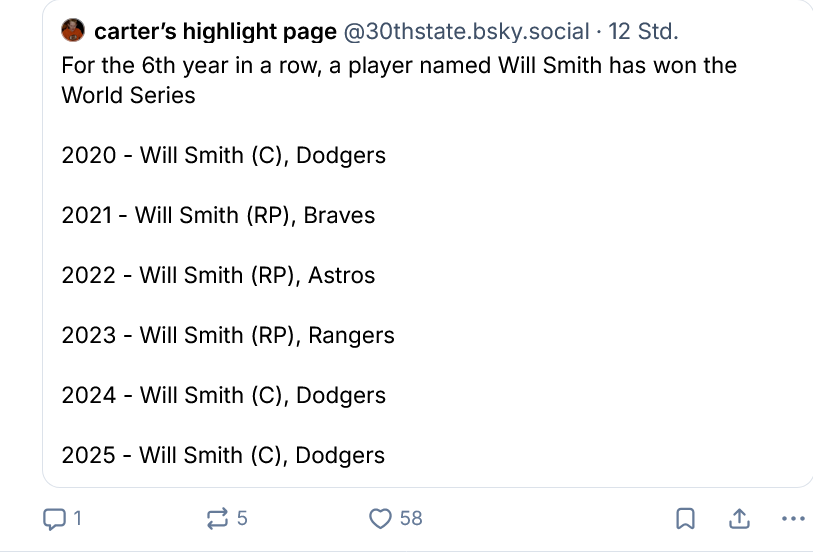This screenshot has height=559, width=813.
Task: Open the "carter's highlight page" display name
Action: (x=215, y=32)
